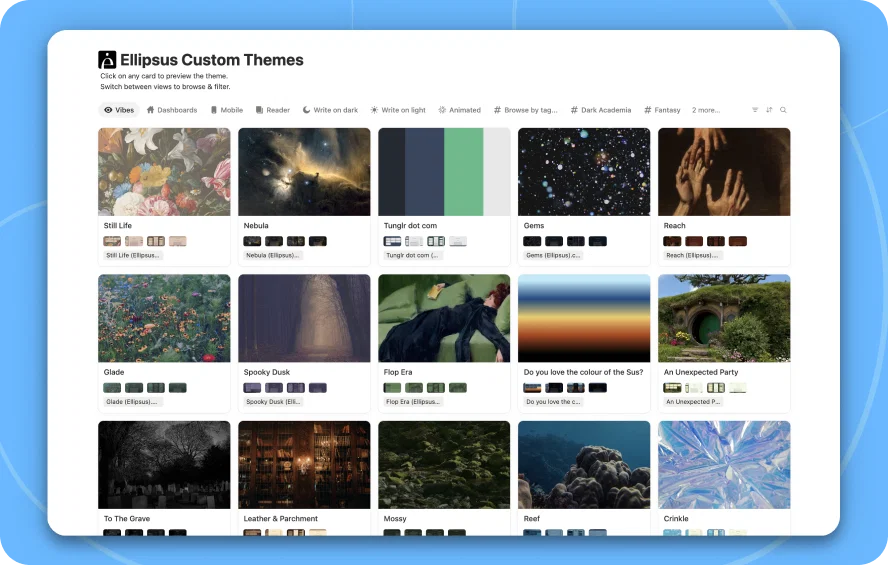Expand the 2 more views dropdown

click(x=706, y=110)
